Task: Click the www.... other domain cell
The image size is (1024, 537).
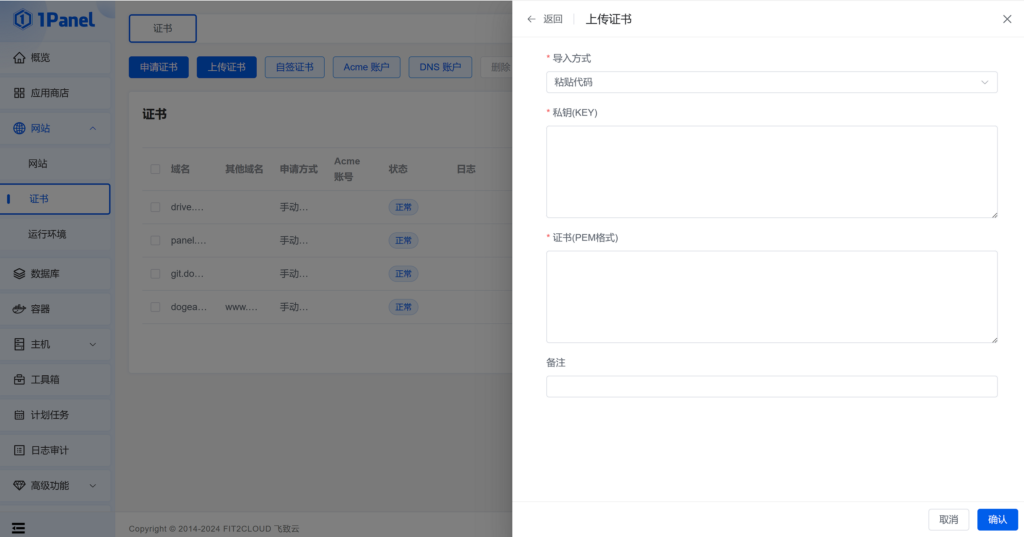Action: pyautogui.click(x=242, y=307)
